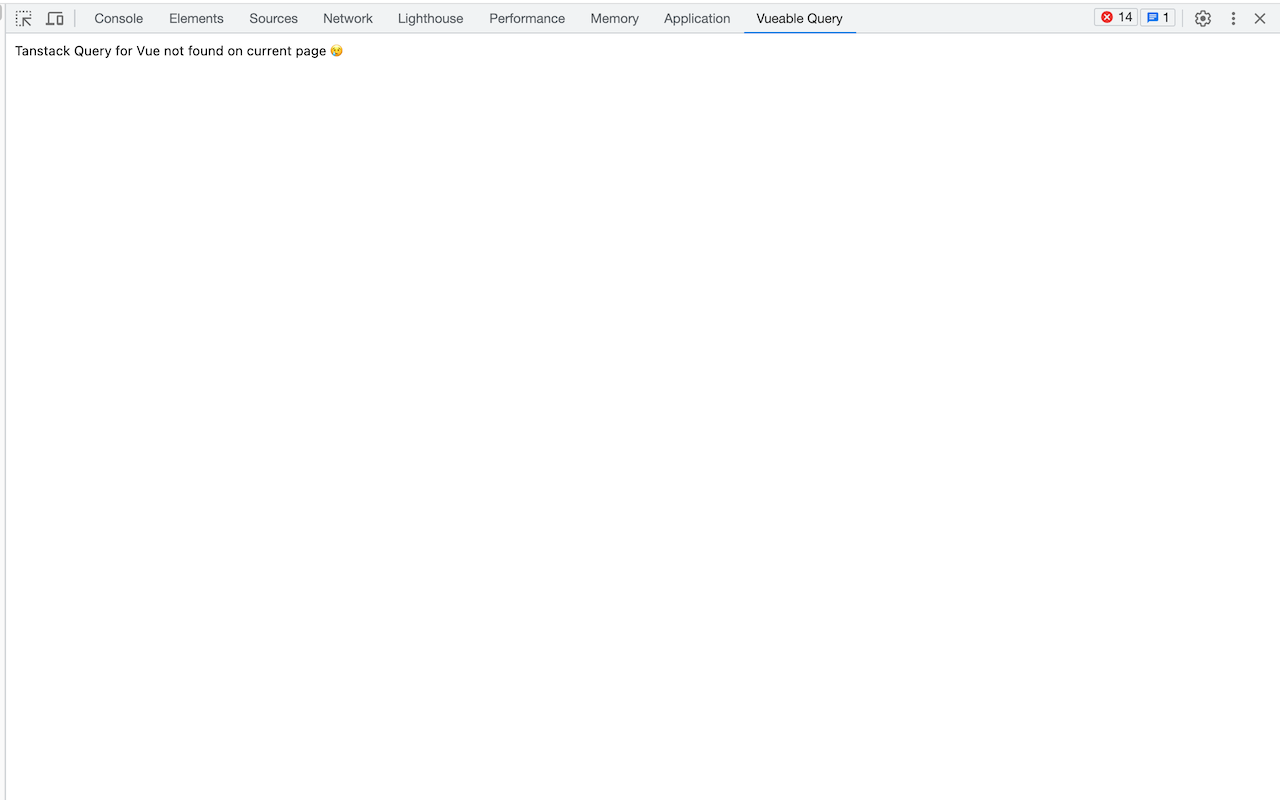Open DevTools settings gear
Viewport: 1280px width, 800px height.
click(x=1203, y=18)
